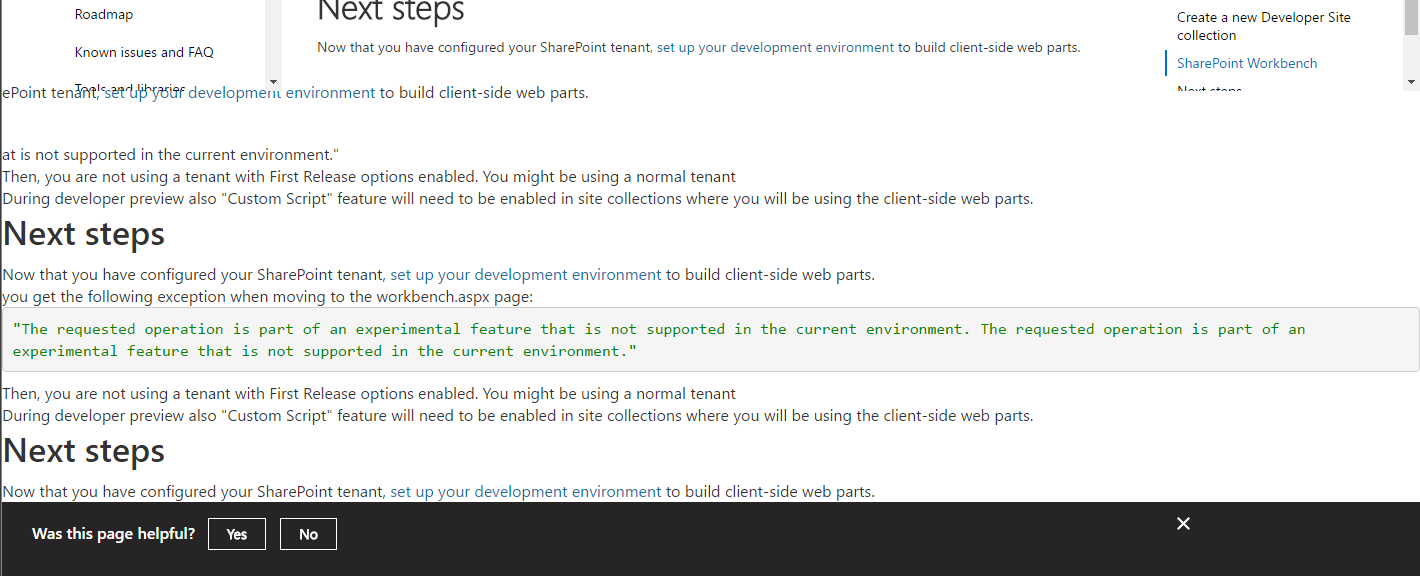Screen dimensions: 1420x576
Task: Answer Yes to page helpful prompt
Action: [237, 534]
